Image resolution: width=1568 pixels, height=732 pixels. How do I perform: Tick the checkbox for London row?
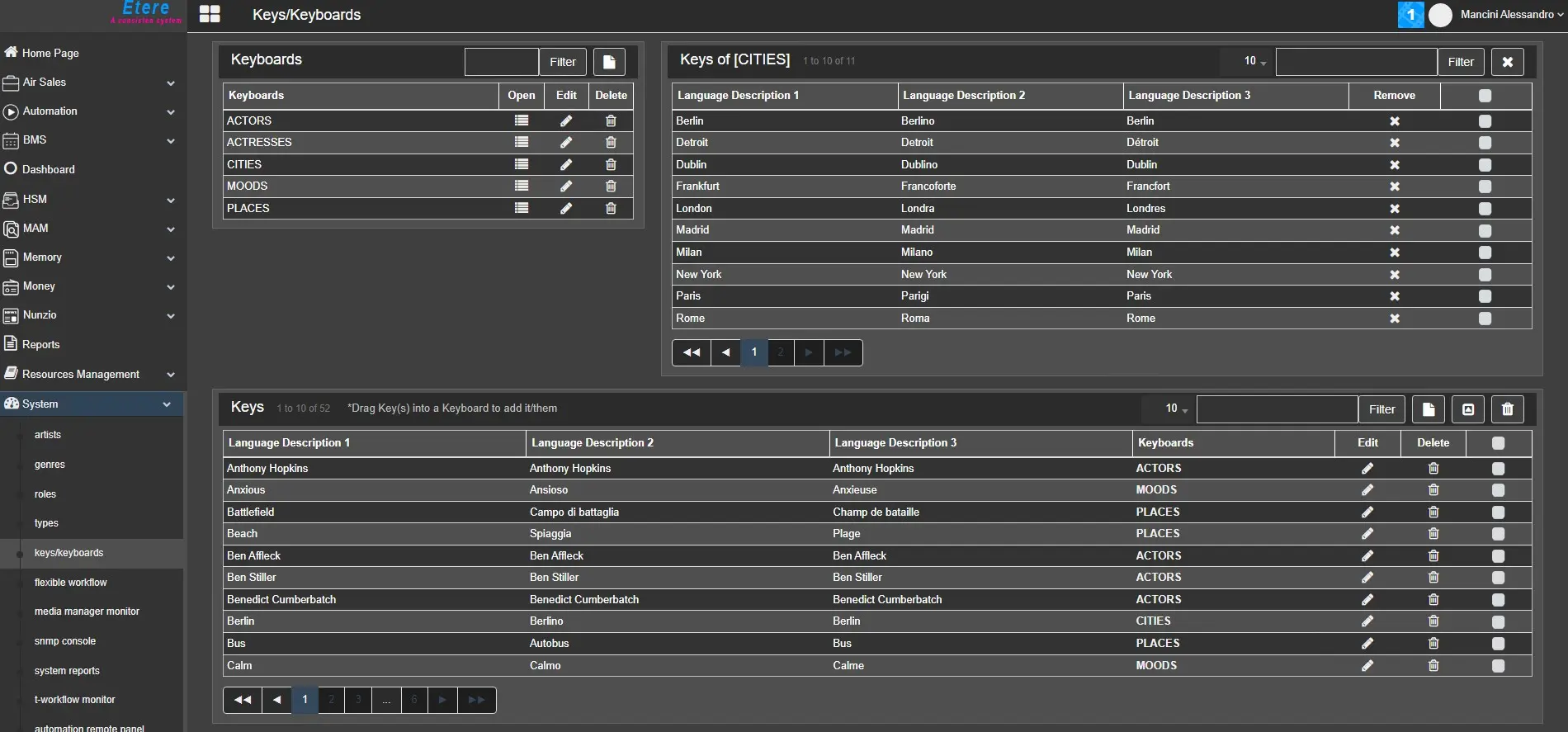pos(1485,209)
